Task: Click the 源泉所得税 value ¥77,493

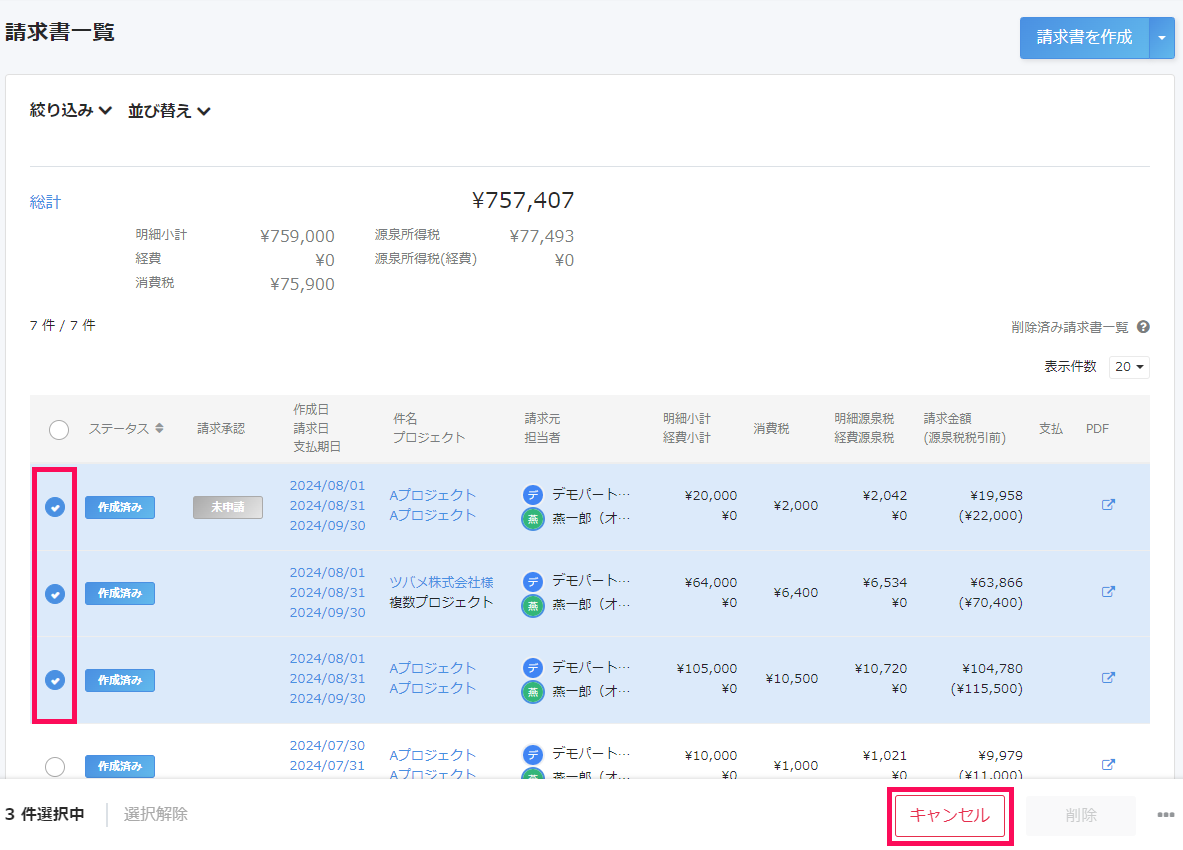Action: coord(542,236)
